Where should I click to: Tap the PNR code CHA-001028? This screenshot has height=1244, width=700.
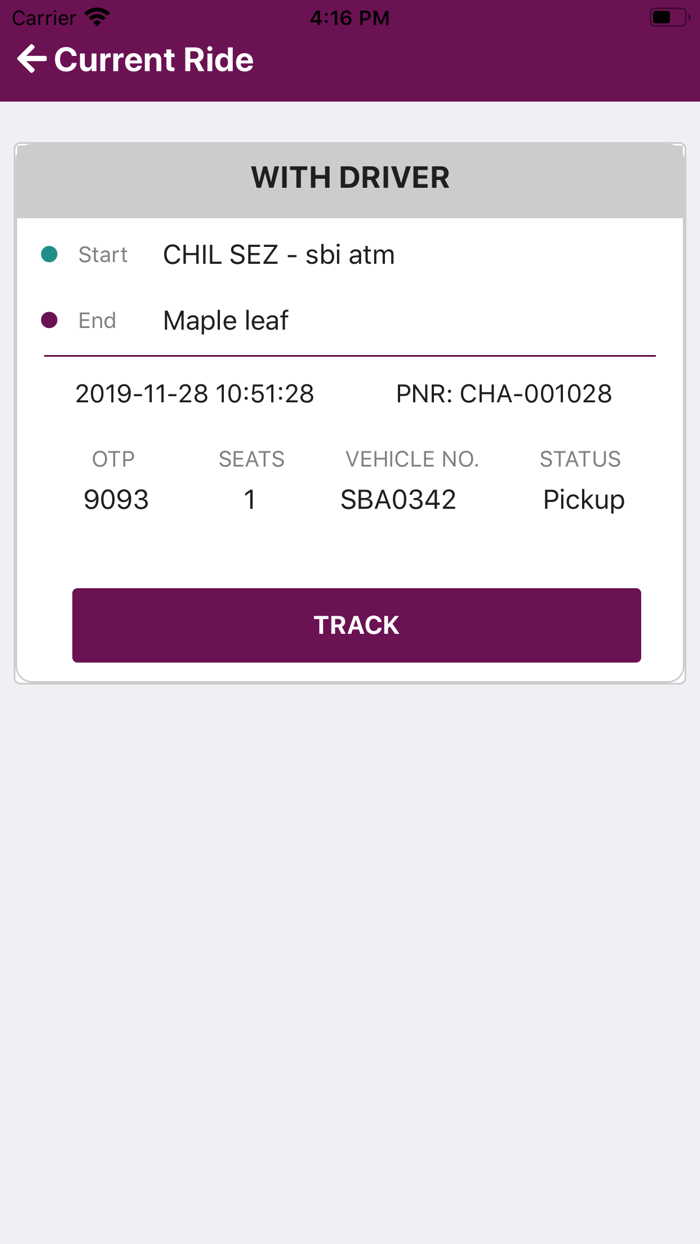tap(504, 393)
